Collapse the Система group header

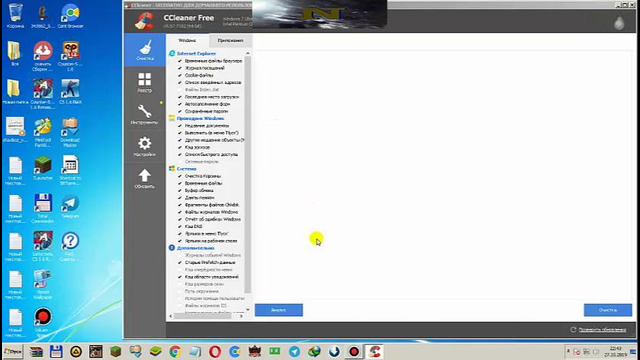[186, 169]
